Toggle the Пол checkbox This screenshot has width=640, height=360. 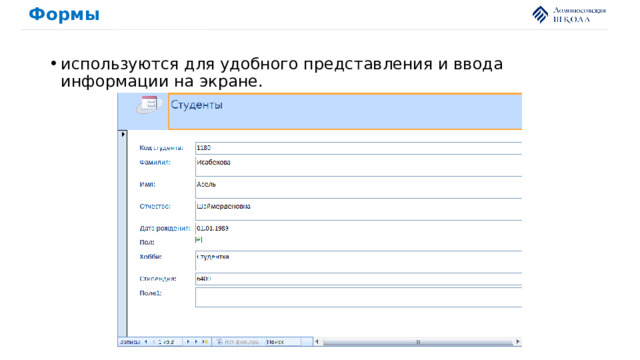[x=199, y=240]
